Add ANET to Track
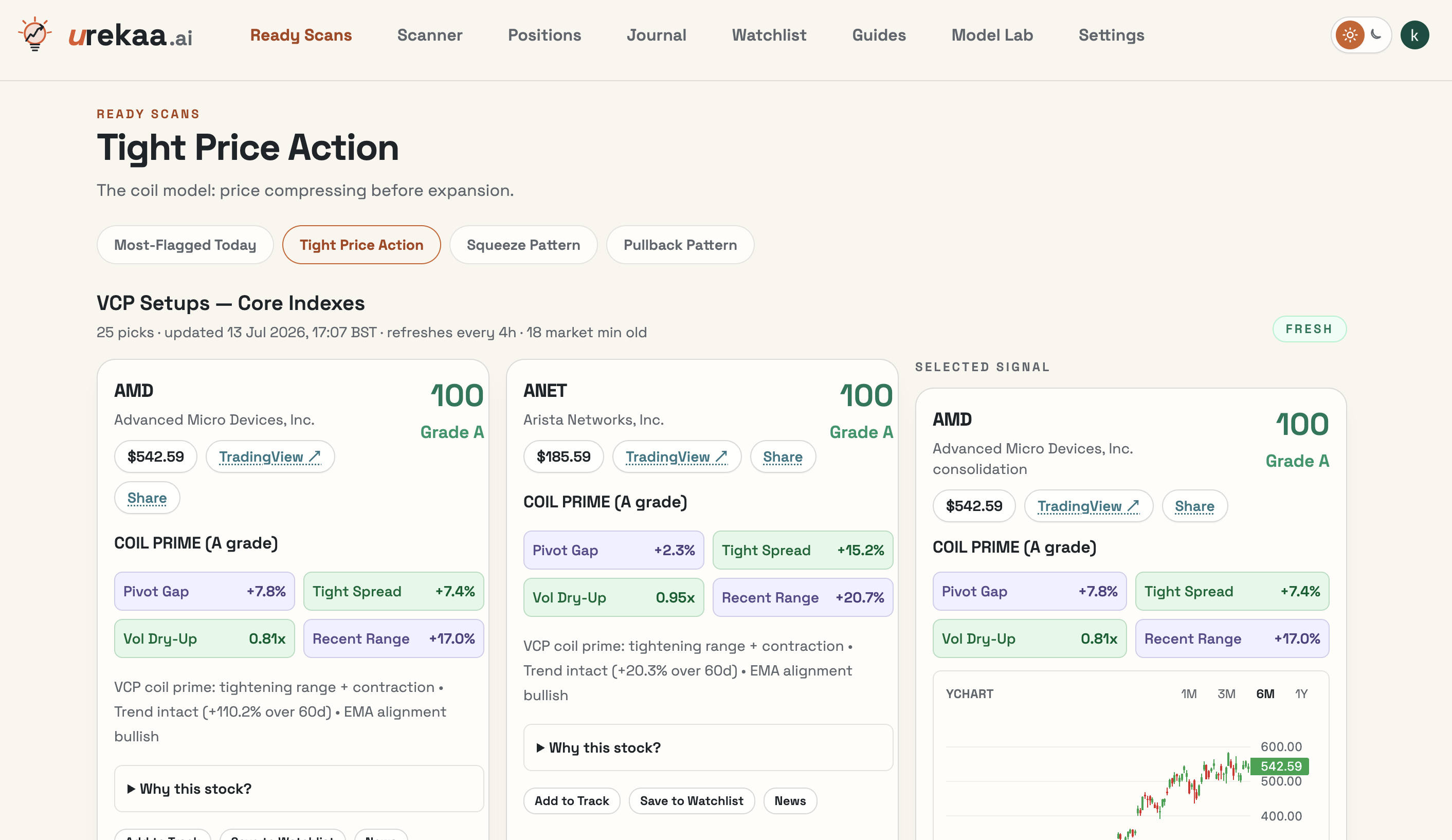Screen dimensions: 1452x840 tap(572, 801)
